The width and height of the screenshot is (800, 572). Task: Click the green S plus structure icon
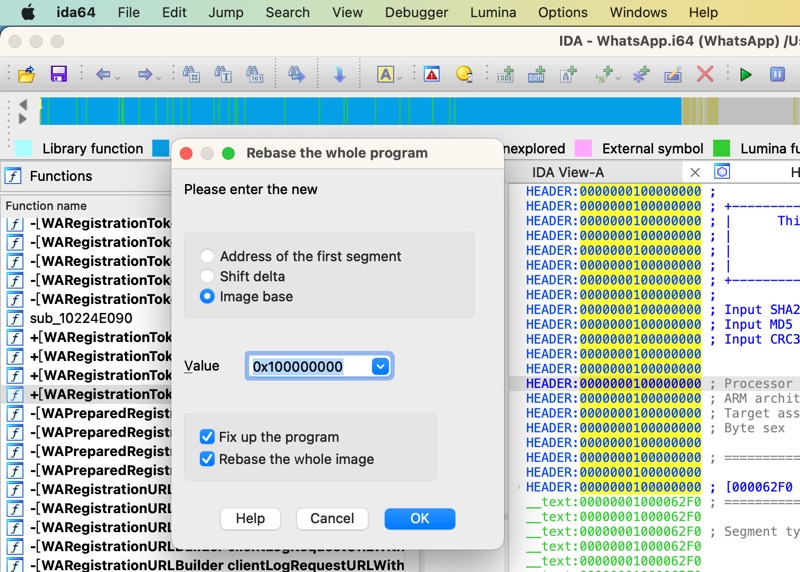point(605,74)
